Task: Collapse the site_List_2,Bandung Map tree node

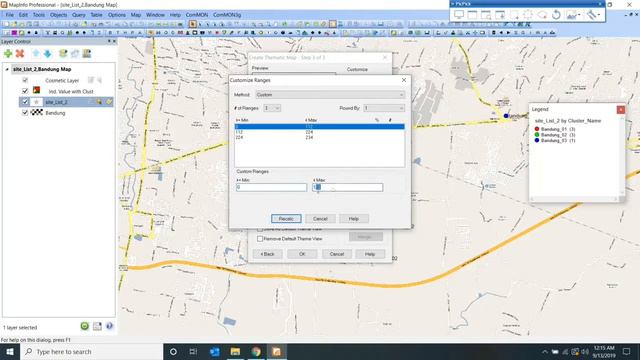Action: (x=7, y=69)
